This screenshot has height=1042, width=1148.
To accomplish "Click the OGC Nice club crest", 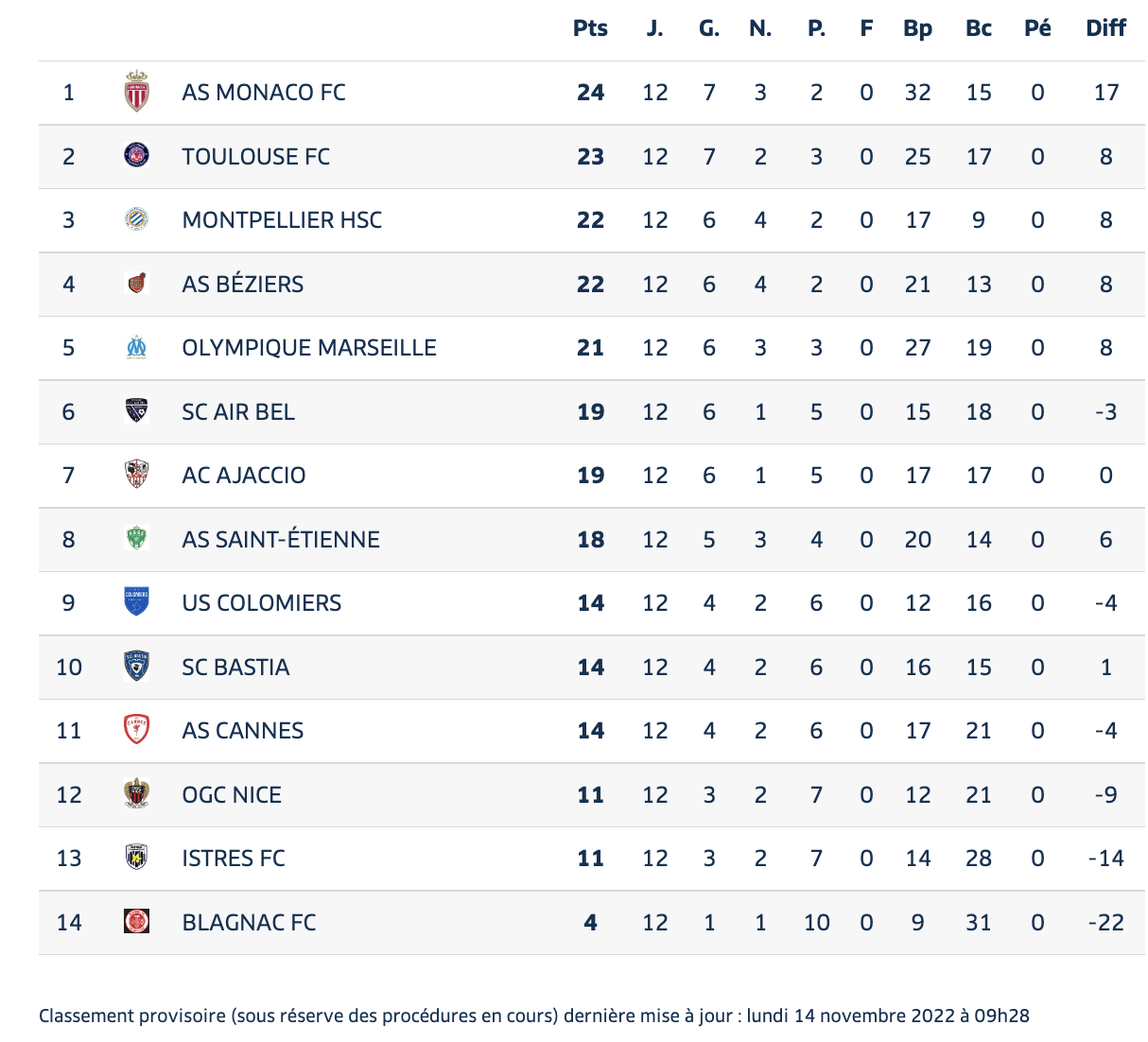I will click(137, 794).
